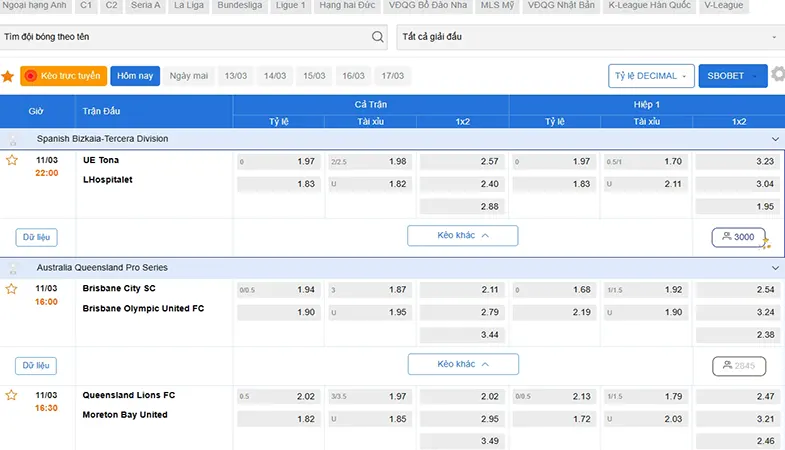Click the Kèo trực tuyến button
This screenshot has width=785, height=450.
(x=64, y=76)
